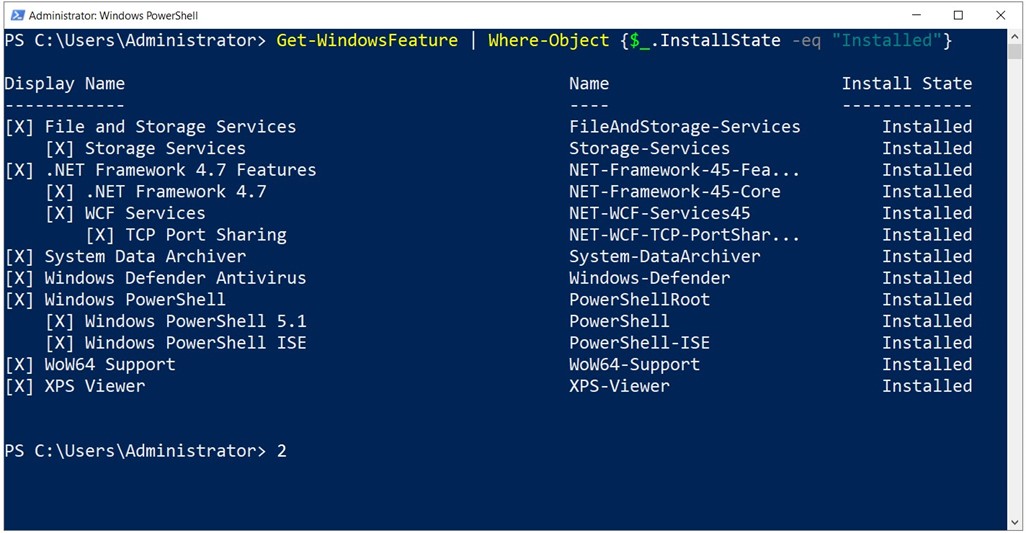Click the NET-Framework-45-Core name entry
This screenshot has width=1026, height=533.
[675, 192]
